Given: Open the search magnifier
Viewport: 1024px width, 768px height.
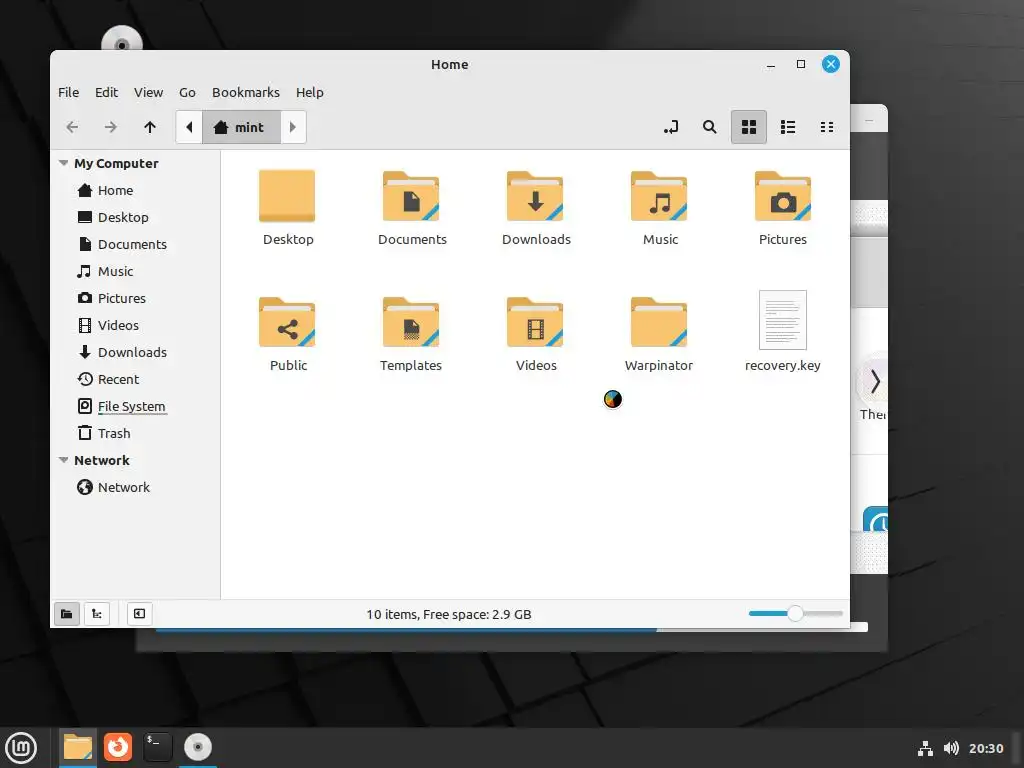Looking at the screenshot, I should [709, 127].
